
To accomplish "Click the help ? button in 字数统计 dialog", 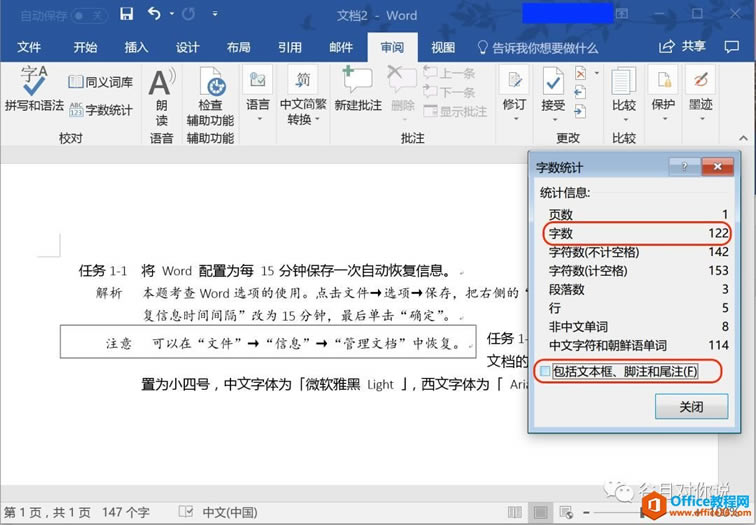I will [685, 166].
